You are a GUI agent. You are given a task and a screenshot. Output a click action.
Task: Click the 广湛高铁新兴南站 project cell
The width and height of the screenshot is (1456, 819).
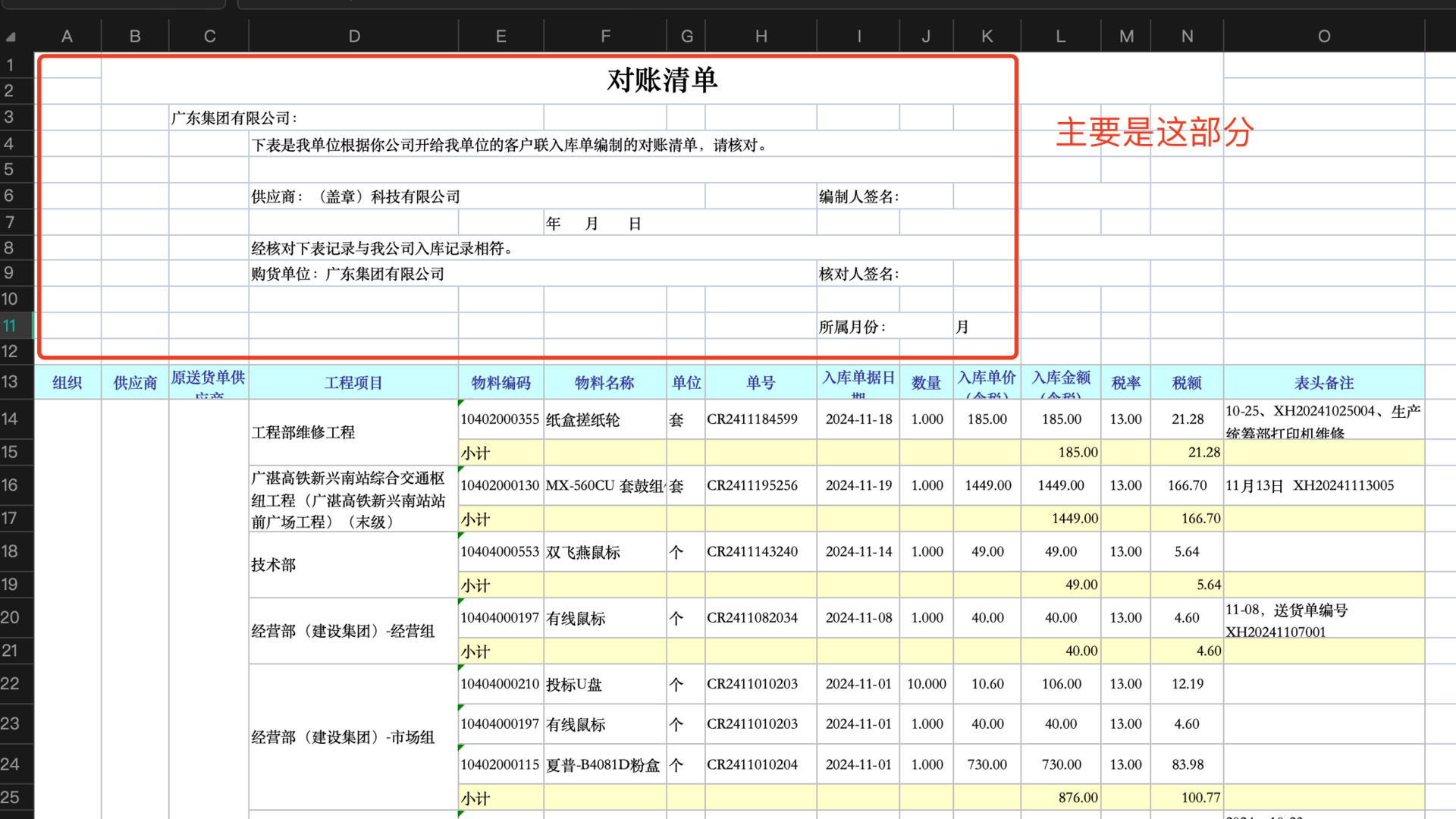[x=354, y=499]
